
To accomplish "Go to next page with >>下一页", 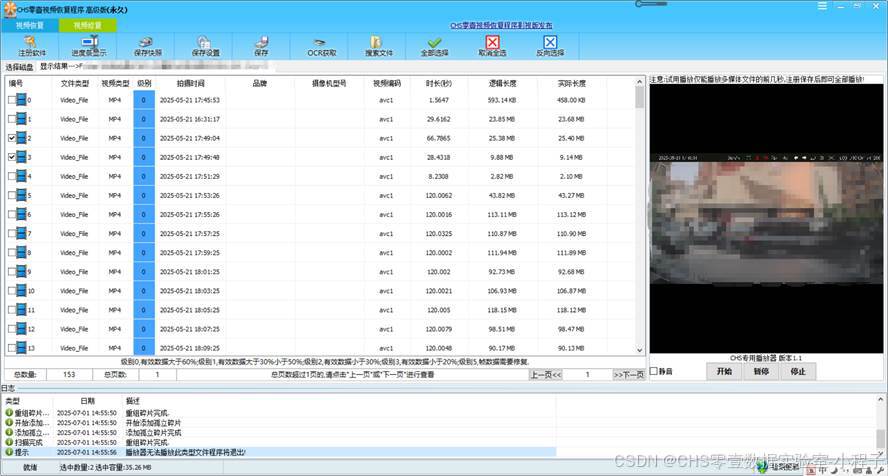I will 629,375.
